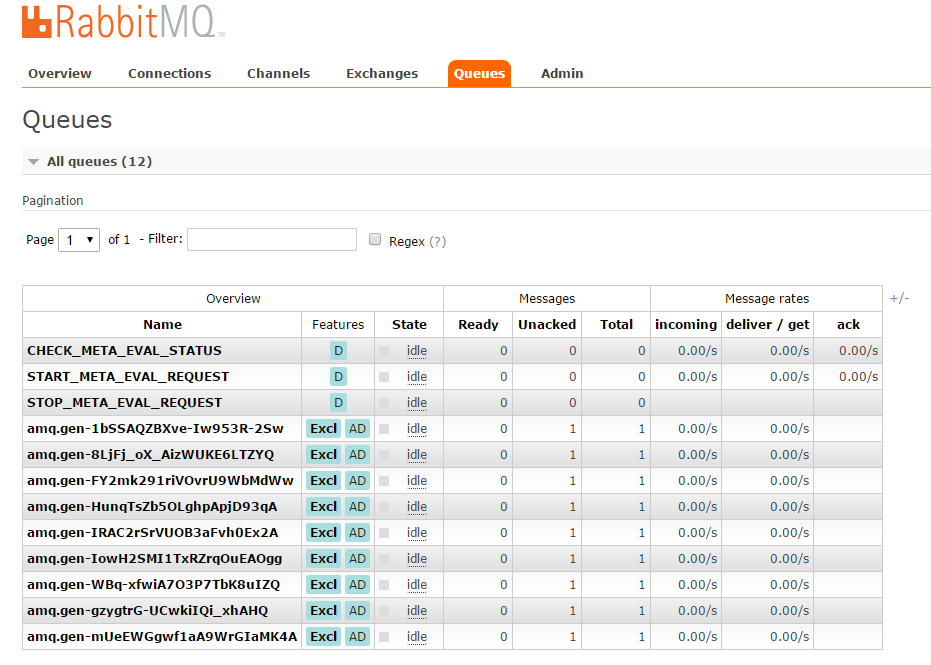Sort by the Ready column header
The width and height of the screenshot is (931, 665).
click(478, 325)
